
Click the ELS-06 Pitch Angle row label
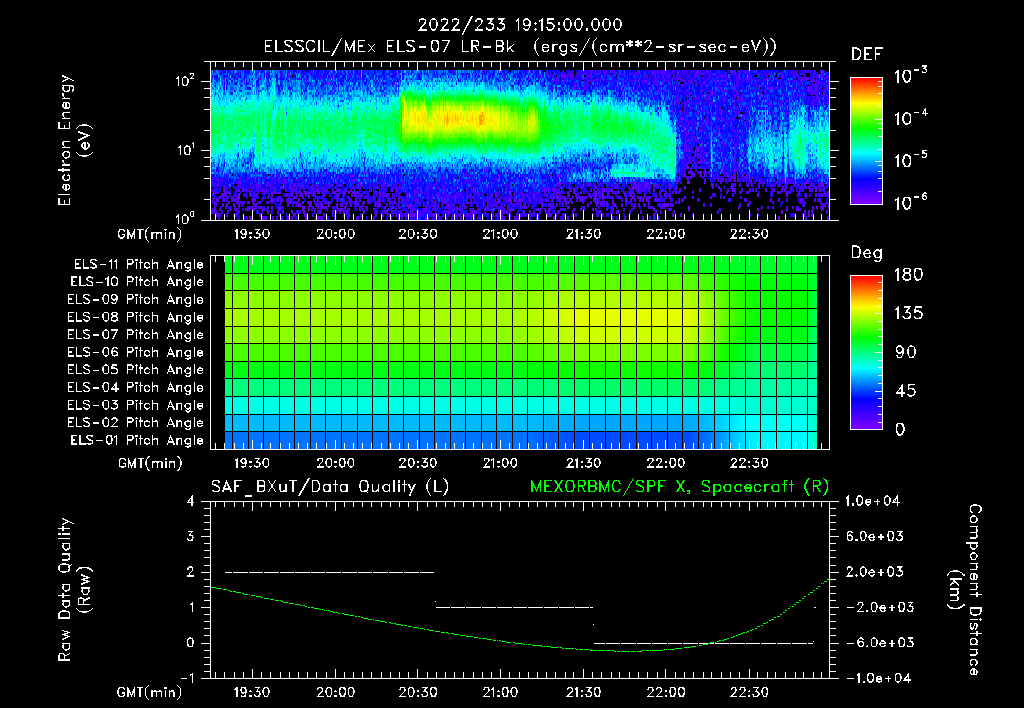(x=136, y=353)
